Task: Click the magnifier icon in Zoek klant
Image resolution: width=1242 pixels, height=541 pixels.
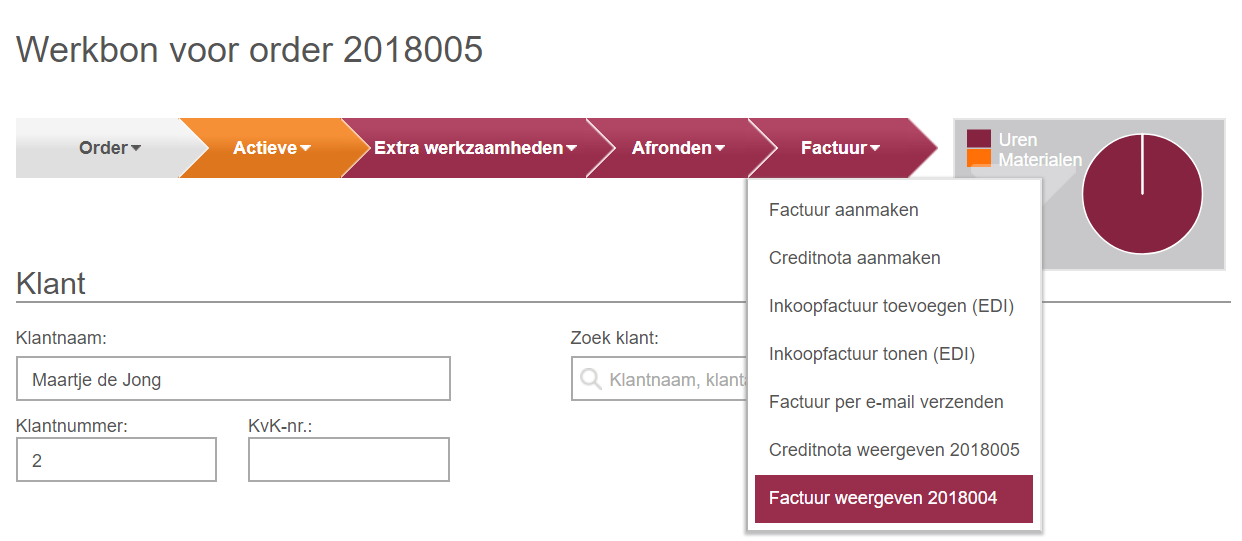Action: pyautogui.click(x=590, y=379)
